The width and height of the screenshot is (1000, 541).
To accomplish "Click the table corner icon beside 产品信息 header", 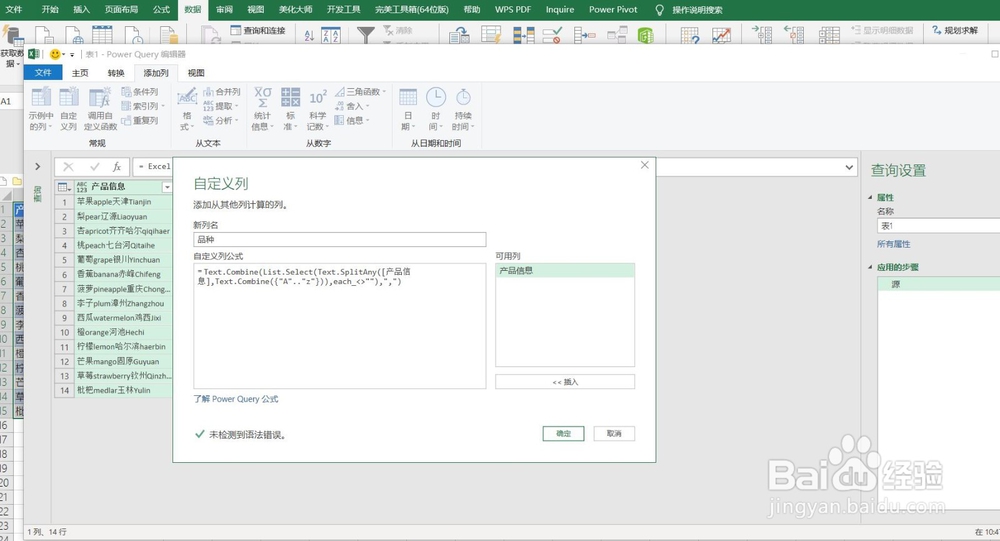I will [x=63, y=187].
